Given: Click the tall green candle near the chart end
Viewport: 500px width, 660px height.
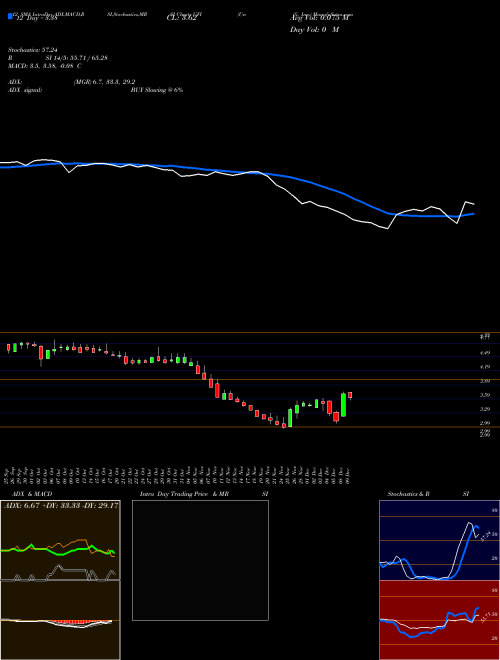Looking at the screenshot, I should [x=343, y=405].
